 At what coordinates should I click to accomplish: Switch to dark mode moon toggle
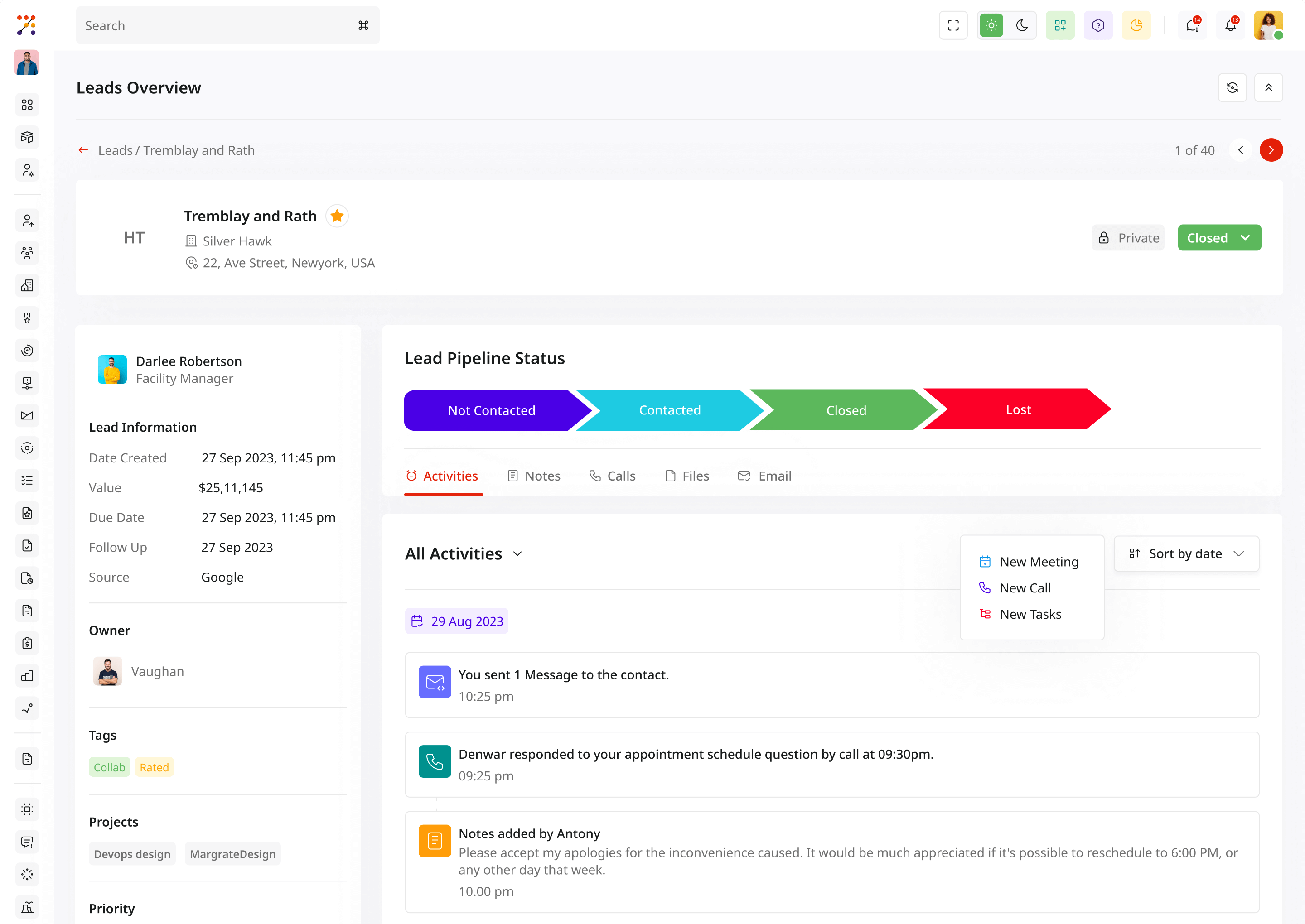click(1022, 26)
